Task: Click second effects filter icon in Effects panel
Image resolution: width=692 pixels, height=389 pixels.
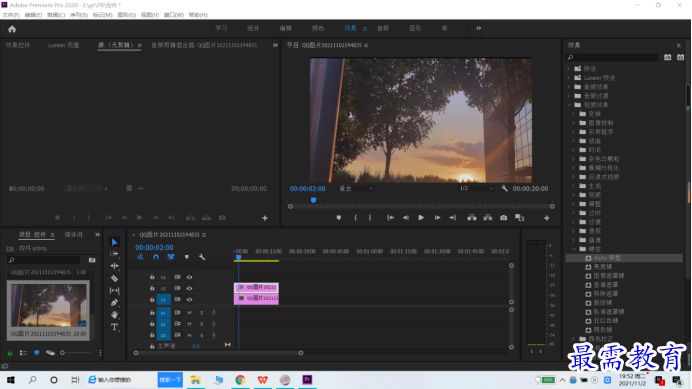Action: [x=681, y=57]
